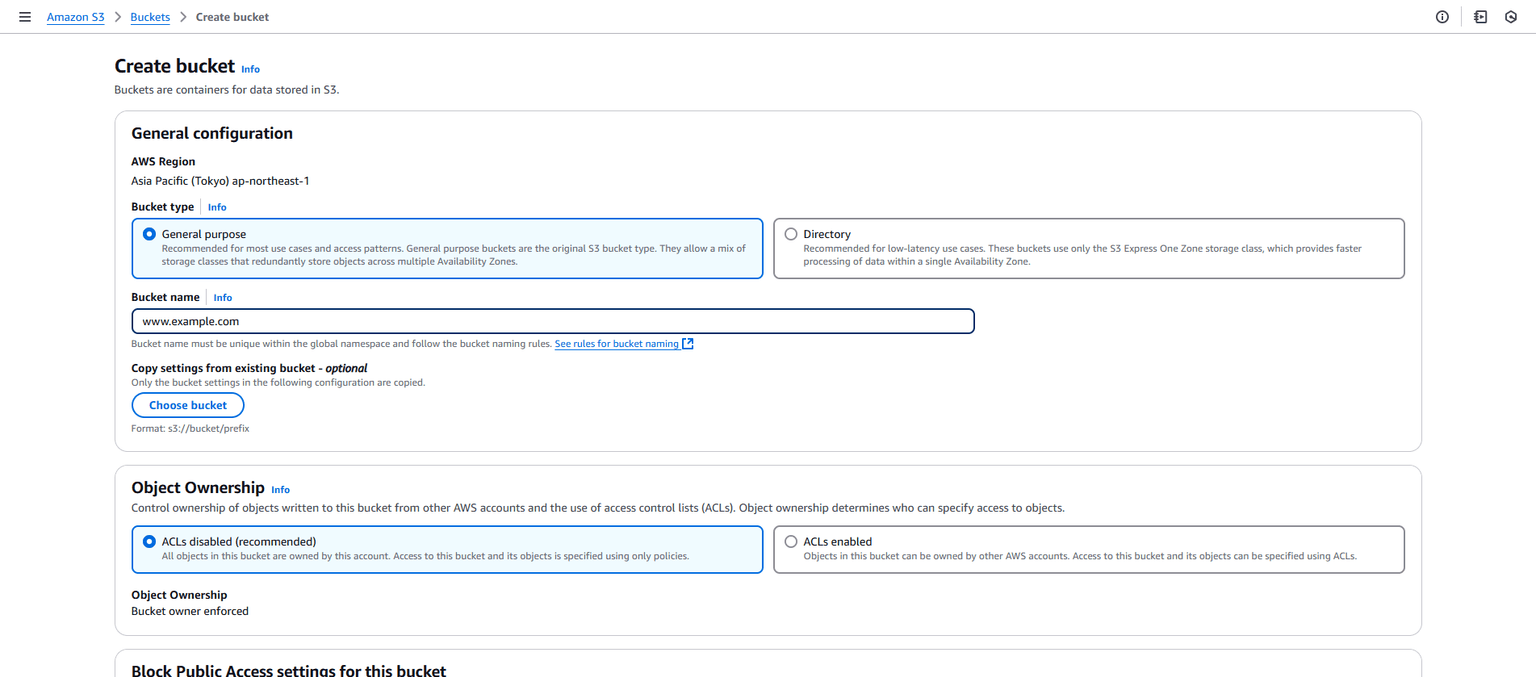
Task: Click external link icon beside bucket naming rules
Action: point(688,344)
